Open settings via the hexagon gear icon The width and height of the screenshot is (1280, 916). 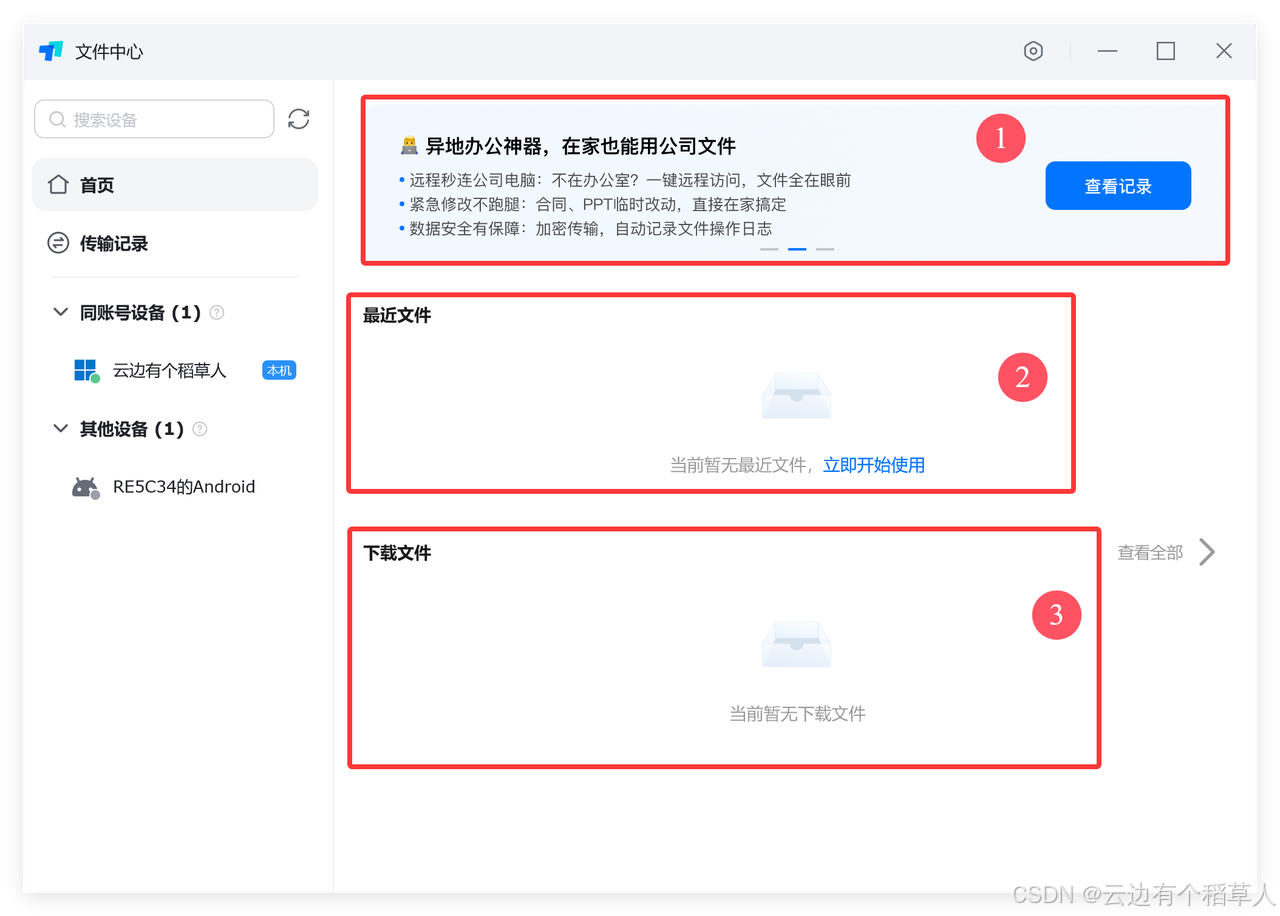pos(1033,51)
